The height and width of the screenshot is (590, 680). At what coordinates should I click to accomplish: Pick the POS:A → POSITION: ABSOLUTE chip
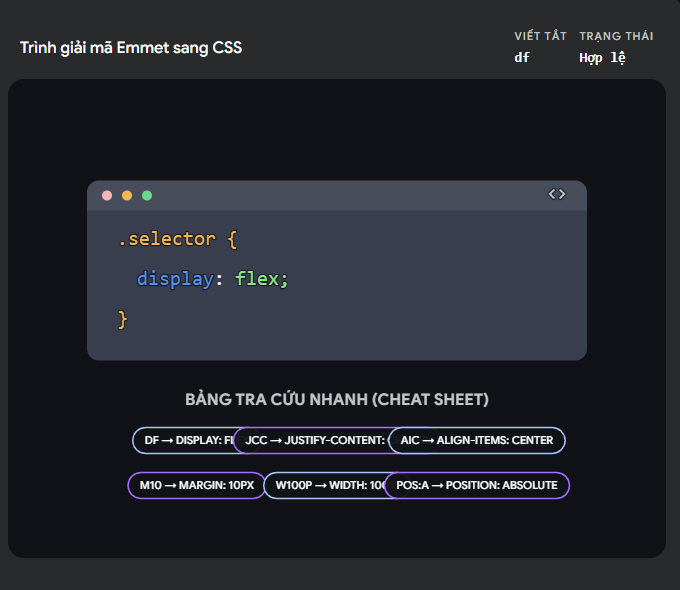coord(477,485)
